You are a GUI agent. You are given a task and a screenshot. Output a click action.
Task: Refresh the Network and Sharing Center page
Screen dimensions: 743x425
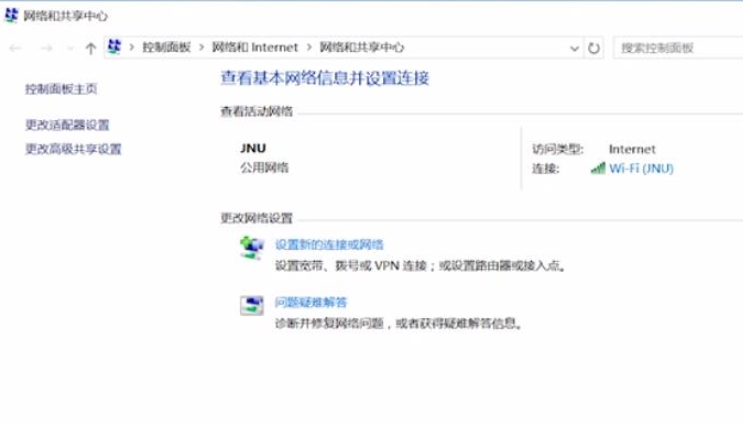pyautogui.click(x=594, y=48)
